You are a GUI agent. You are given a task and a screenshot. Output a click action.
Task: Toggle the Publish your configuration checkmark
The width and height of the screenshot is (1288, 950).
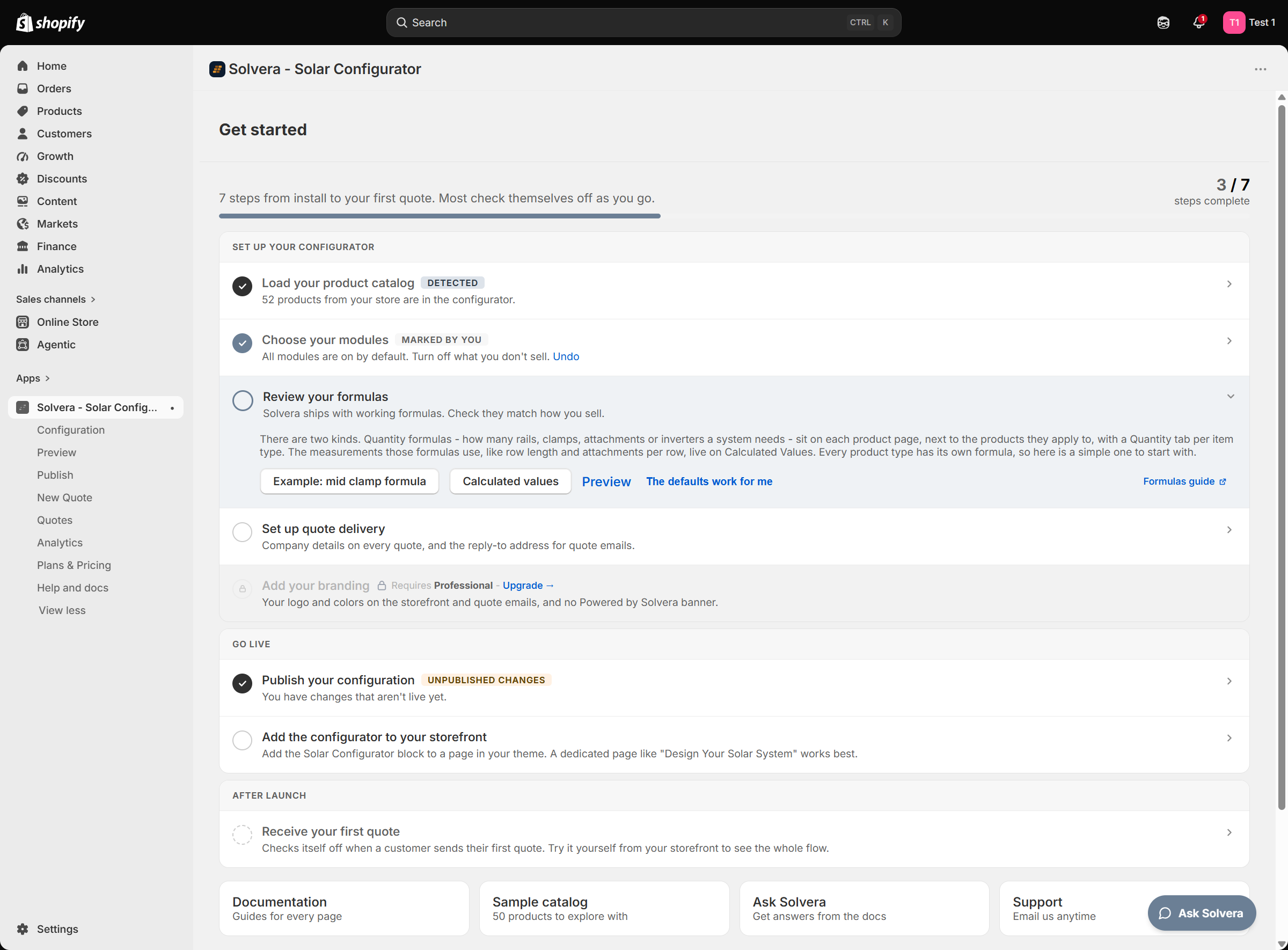pos(242,684)
